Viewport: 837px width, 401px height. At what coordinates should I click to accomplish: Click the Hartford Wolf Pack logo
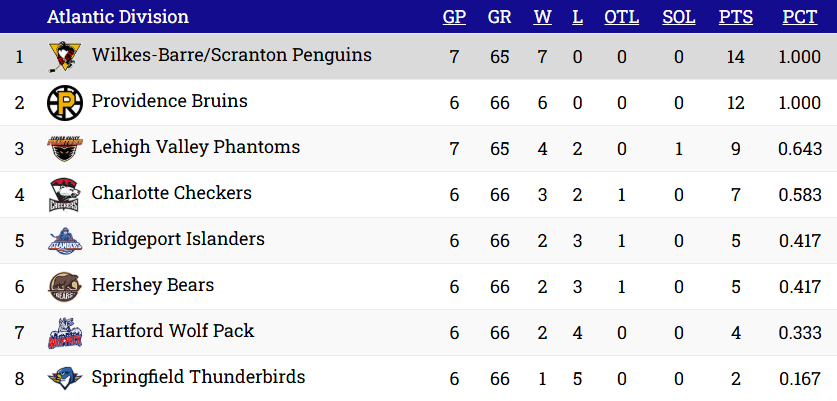pyautogui.click(x=62, y=333)
